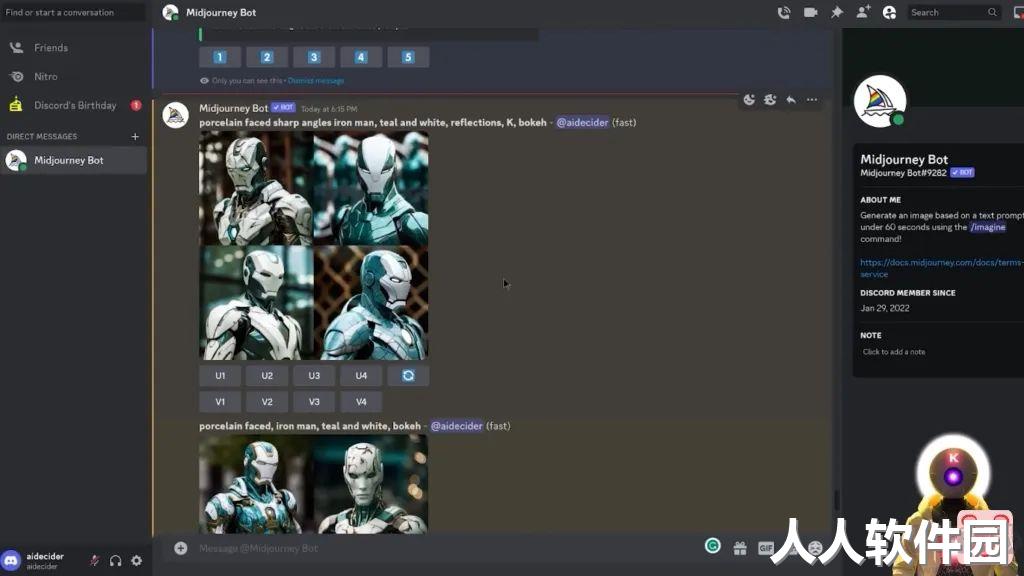Screen dimensions: 1024x576
Task: Open attachment plus icon in message bar
Action: click(x=181, y=548)
